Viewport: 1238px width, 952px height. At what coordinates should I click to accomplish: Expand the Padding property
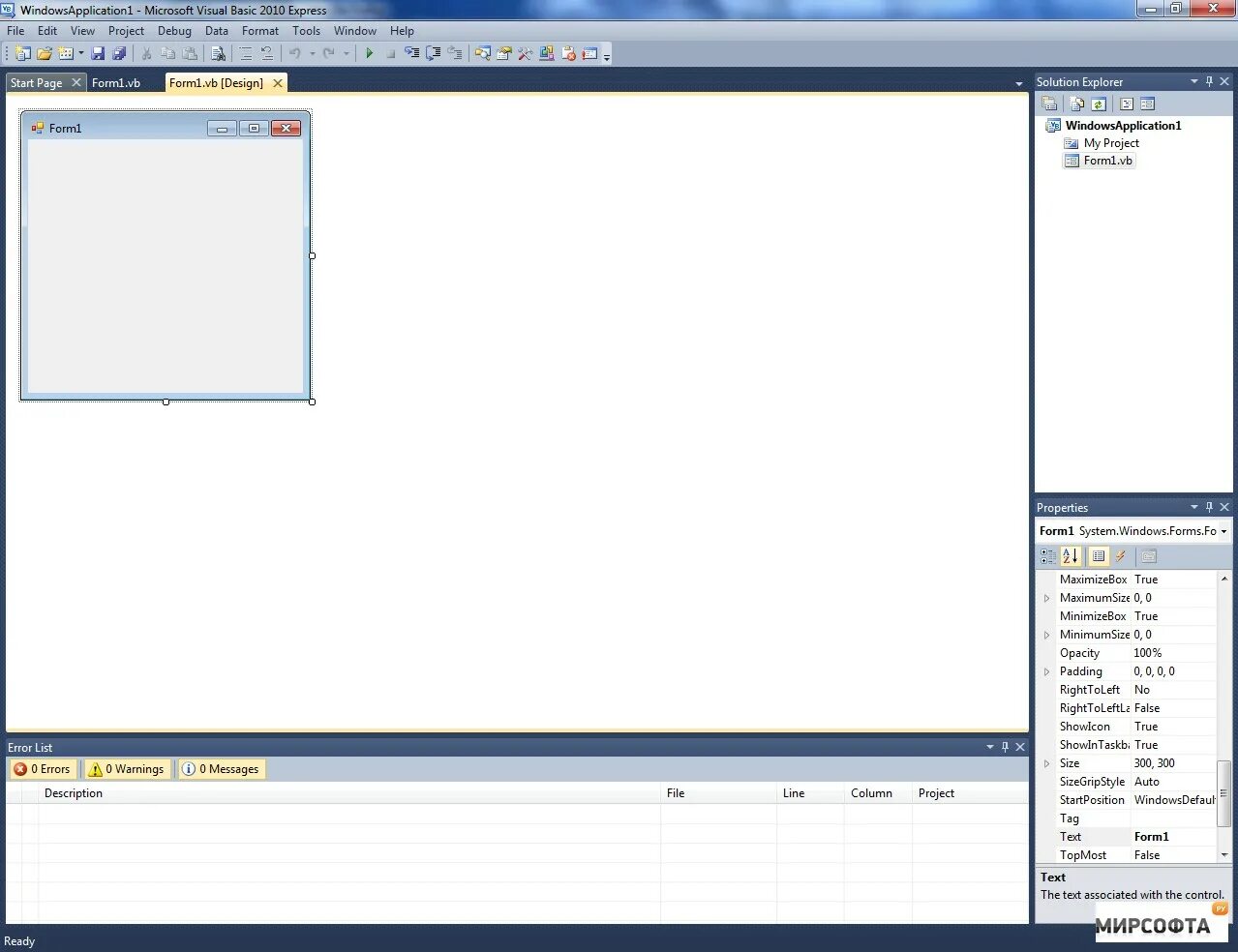1046,671
